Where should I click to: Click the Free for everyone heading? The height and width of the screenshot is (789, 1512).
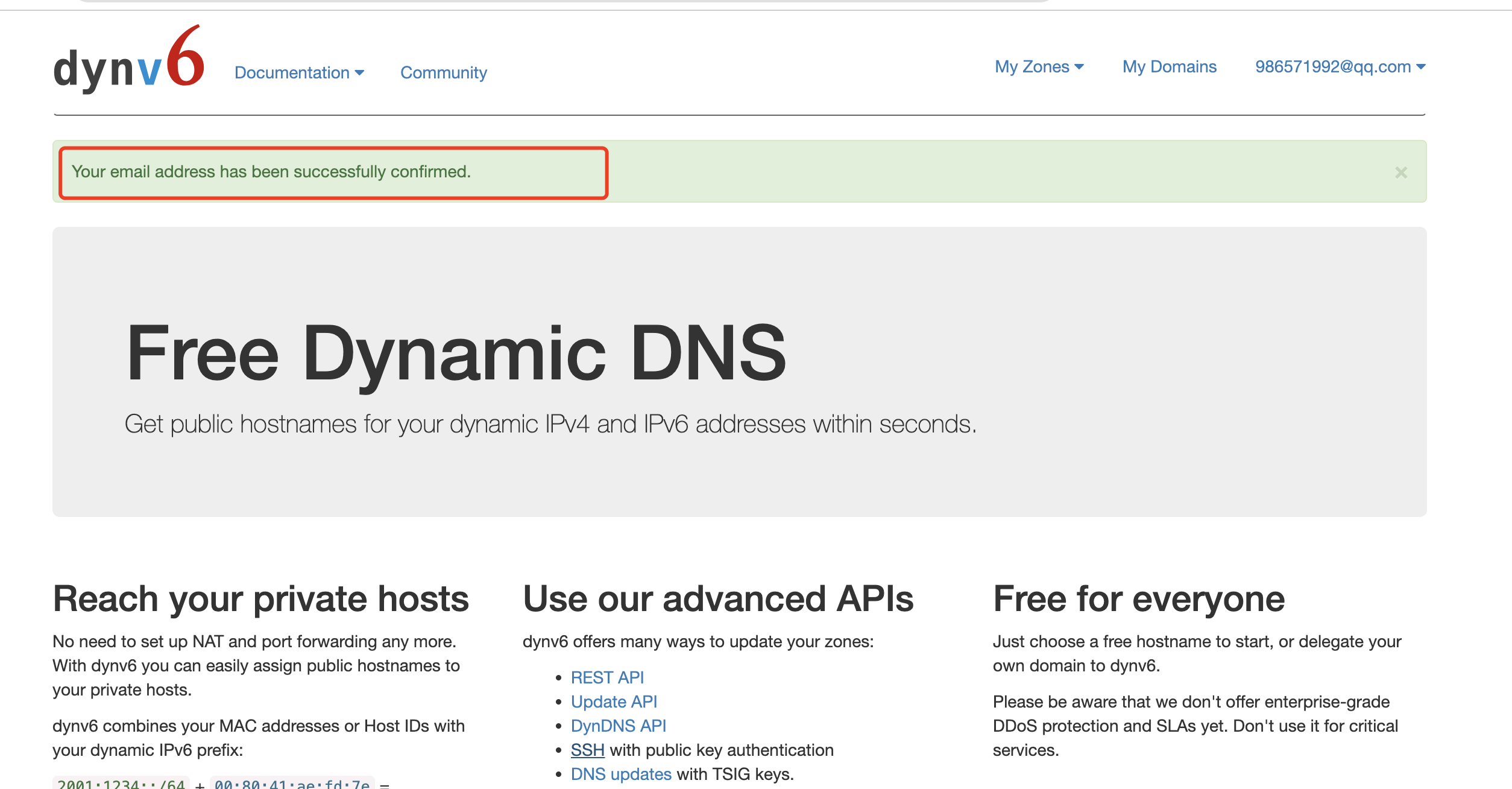click(1138, 599)
